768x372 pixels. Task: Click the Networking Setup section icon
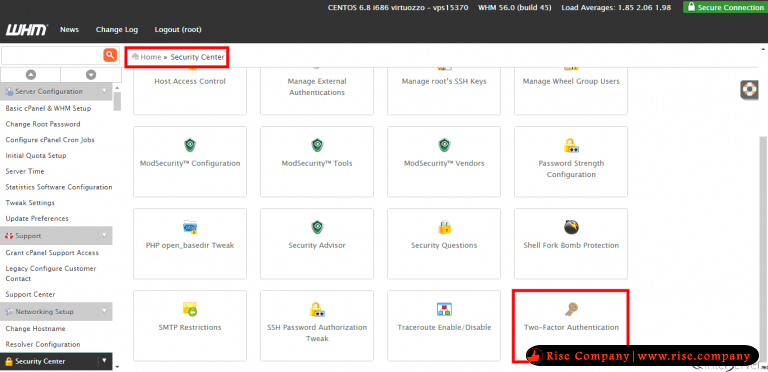click(9, 312)
